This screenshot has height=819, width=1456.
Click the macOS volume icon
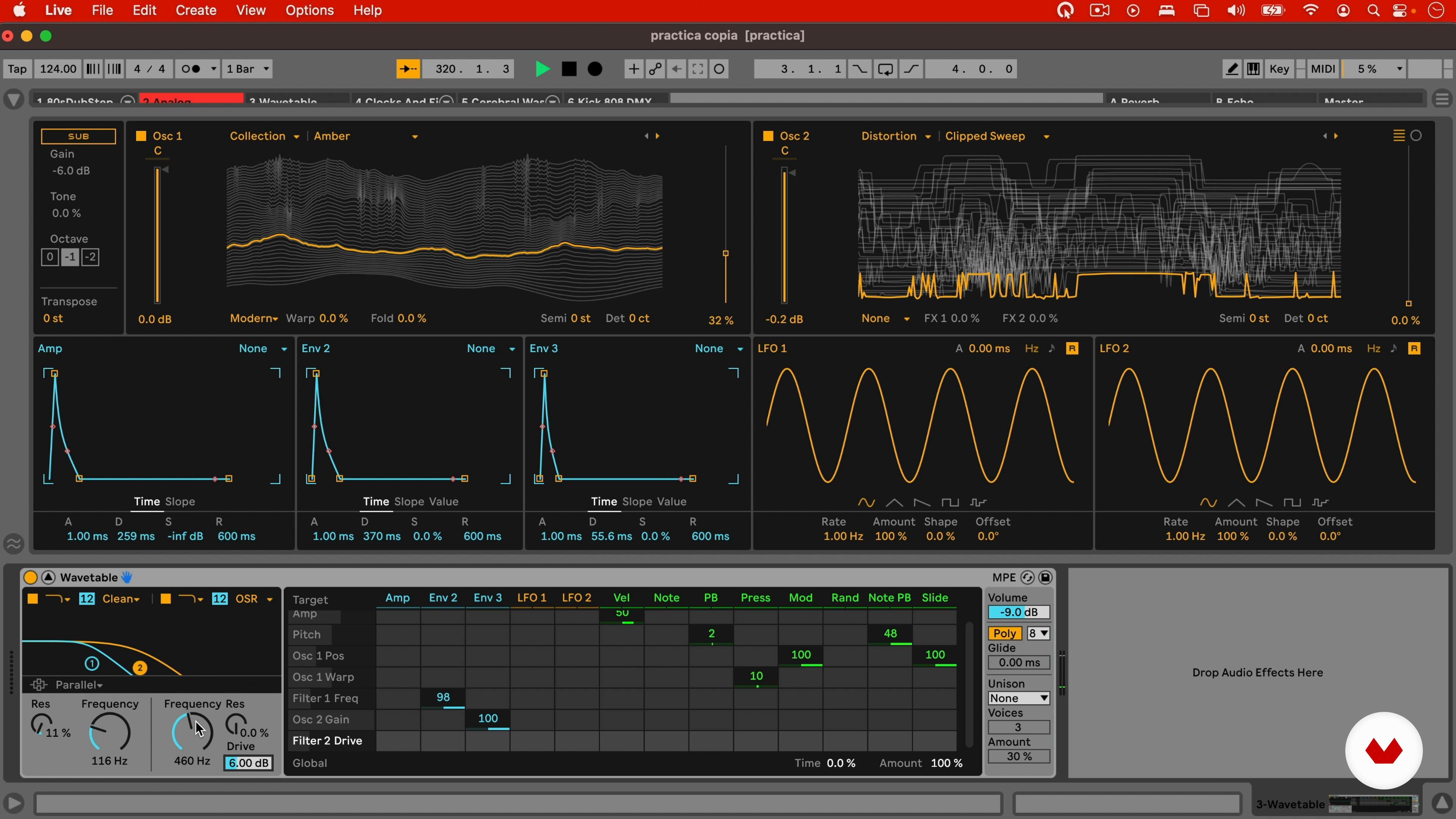pos(1236,10)
